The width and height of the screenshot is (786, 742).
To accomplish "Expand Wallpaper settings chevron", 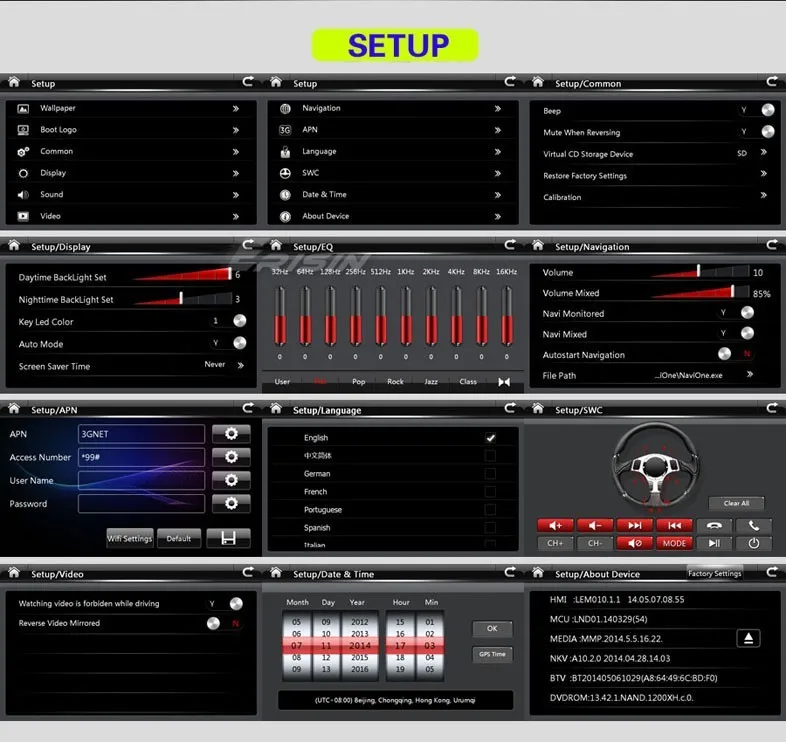I will tap(236, 108).
